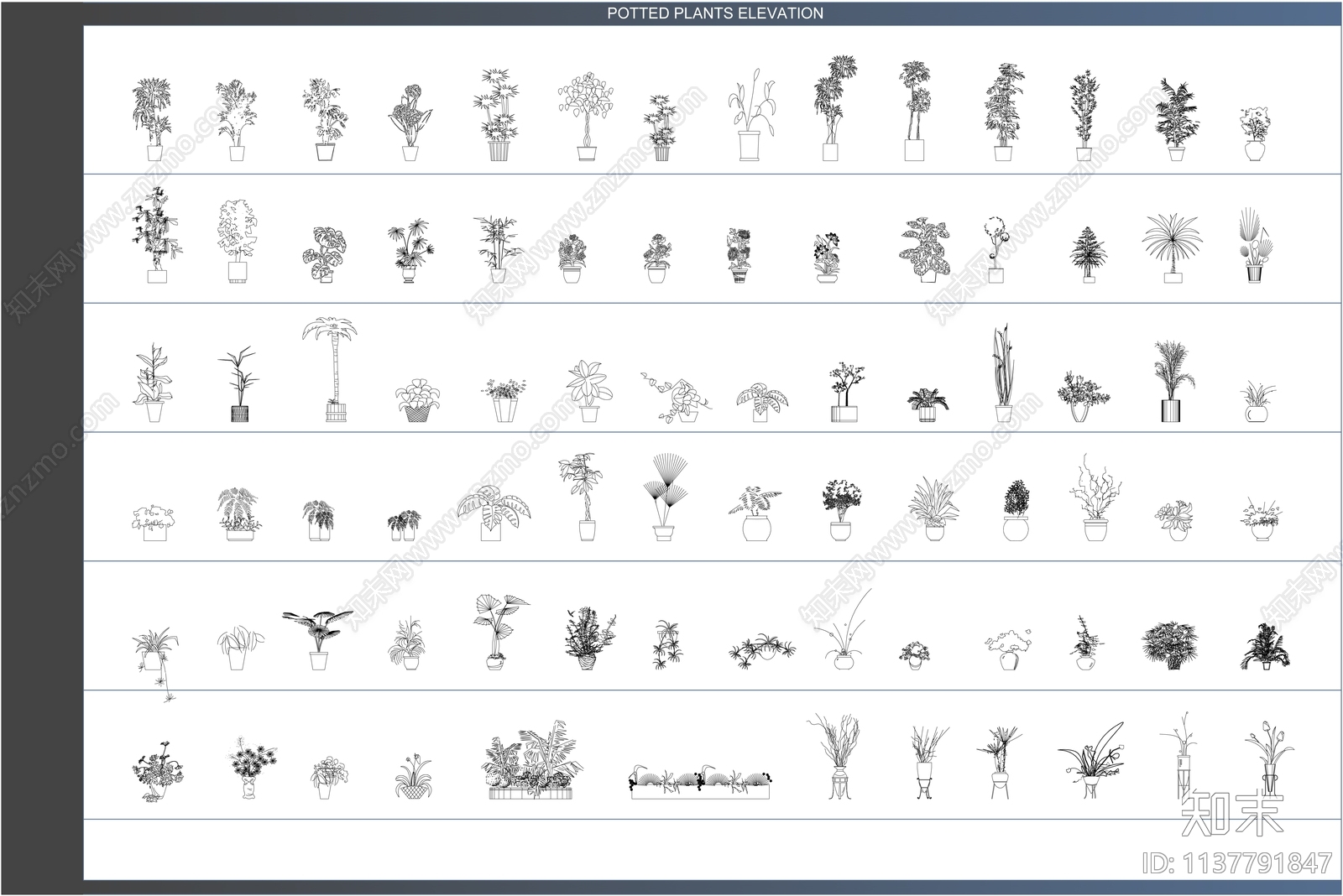The height and width of the screenshot is (896, 1343).
Task: Pick the plant in woven basket pot
Action: click(417, 399)
